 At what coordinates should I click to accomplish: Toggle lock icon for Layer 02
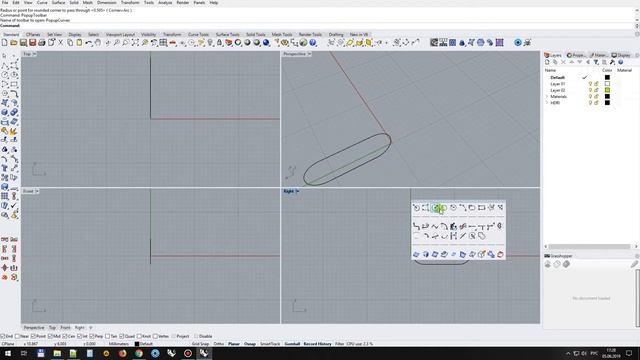point(596,90)
